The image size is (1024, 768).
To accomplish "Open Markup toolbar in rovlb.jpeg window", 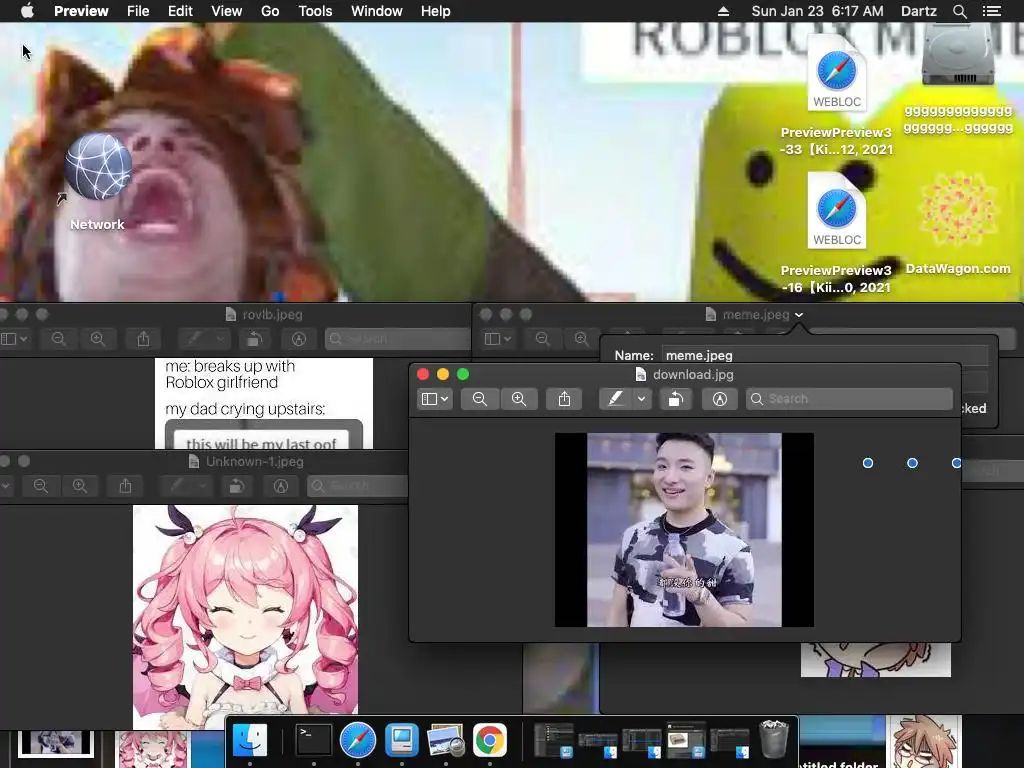I will 298,339.
